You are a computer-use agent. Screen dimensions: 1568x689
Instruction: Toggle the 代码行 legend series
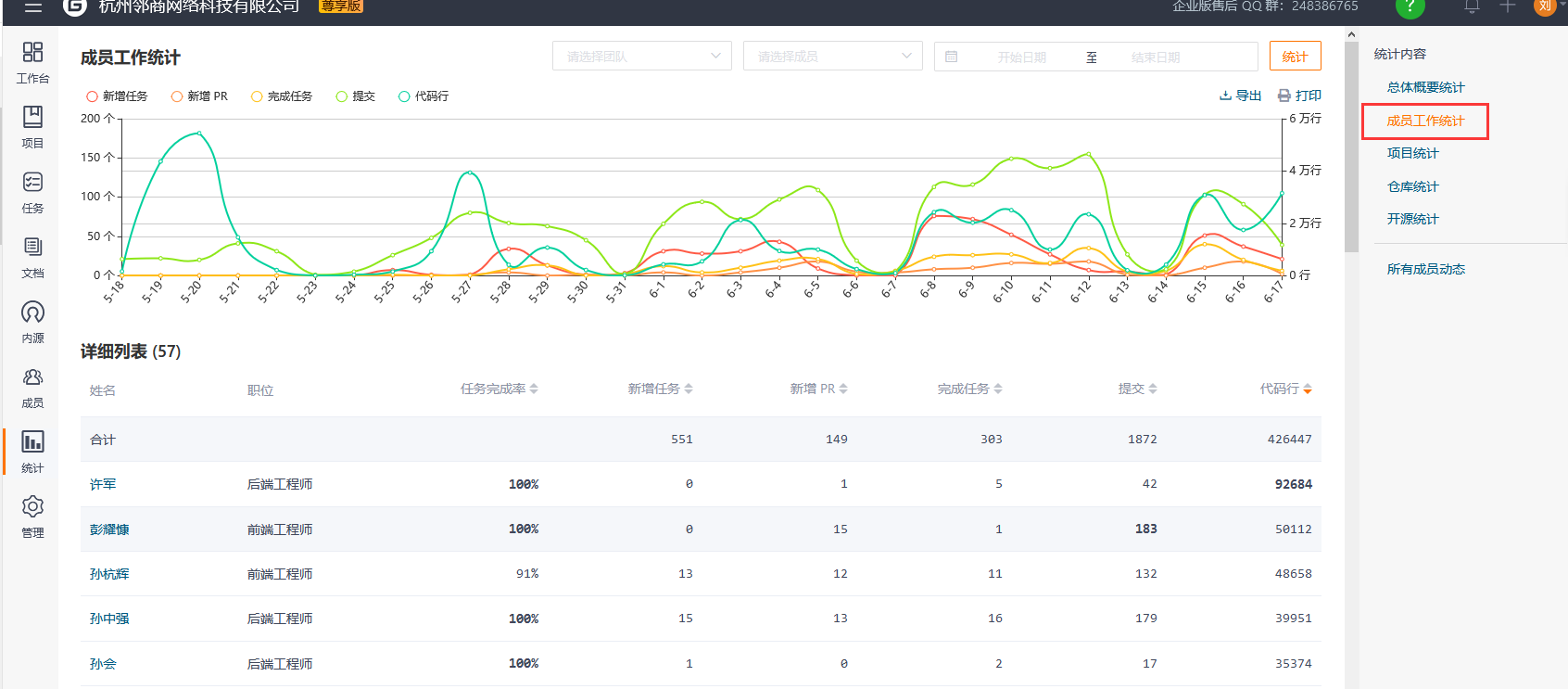tap(424, 96)
